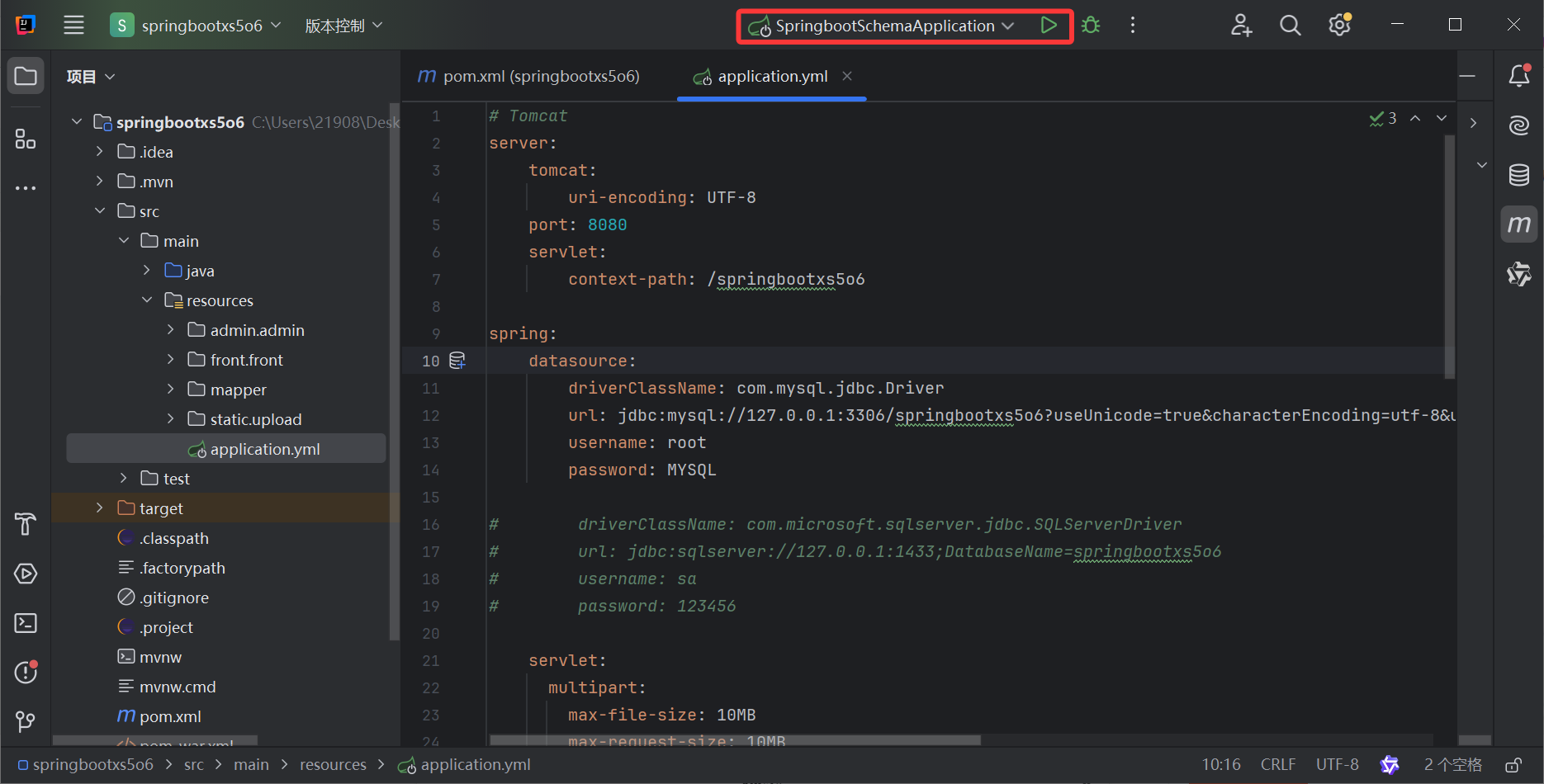
Task: Start debugging with the bug icon
Action: click(1091, 25)
